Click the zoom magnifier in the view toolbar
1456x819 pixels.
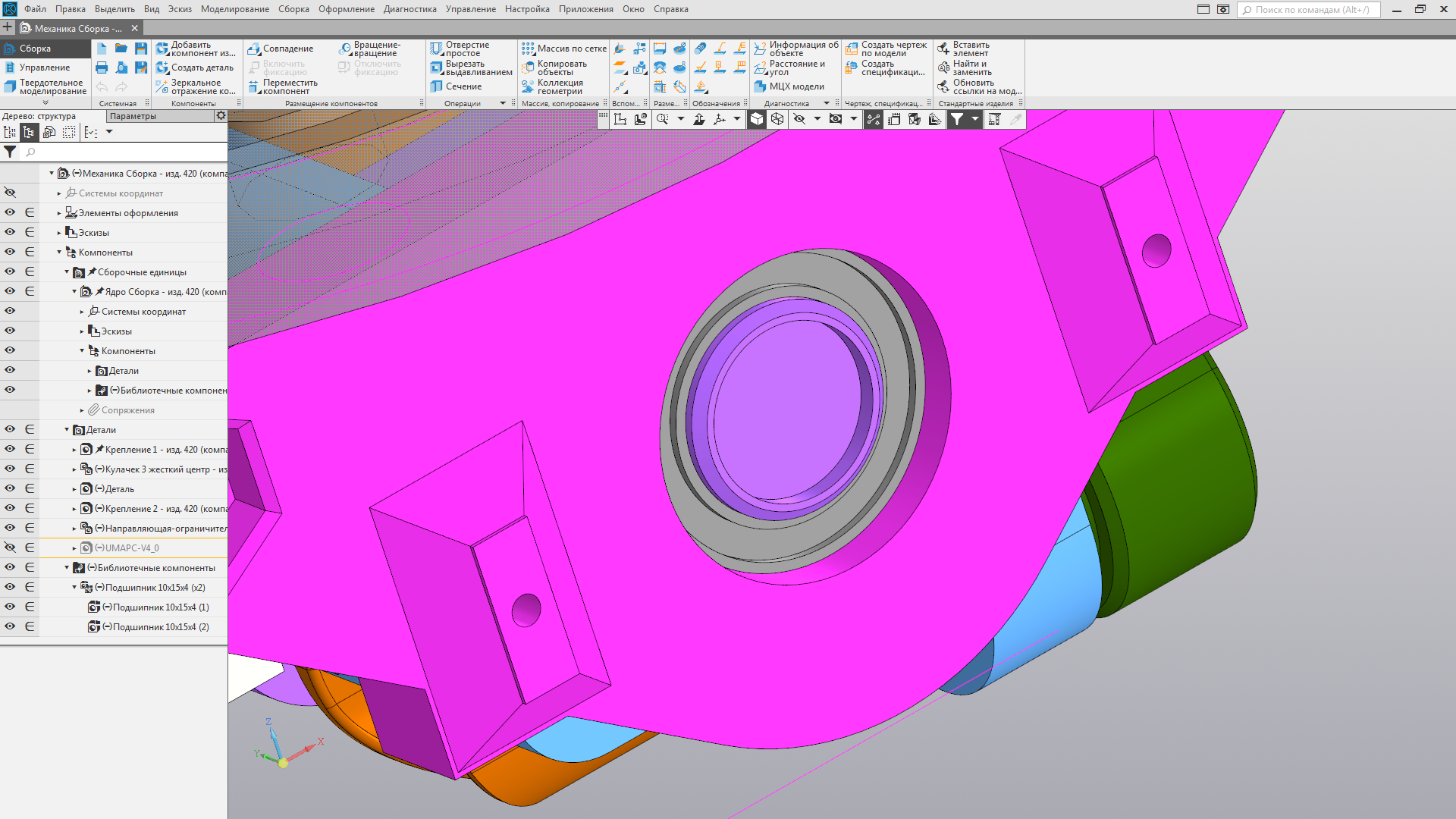tap(663, 119)
